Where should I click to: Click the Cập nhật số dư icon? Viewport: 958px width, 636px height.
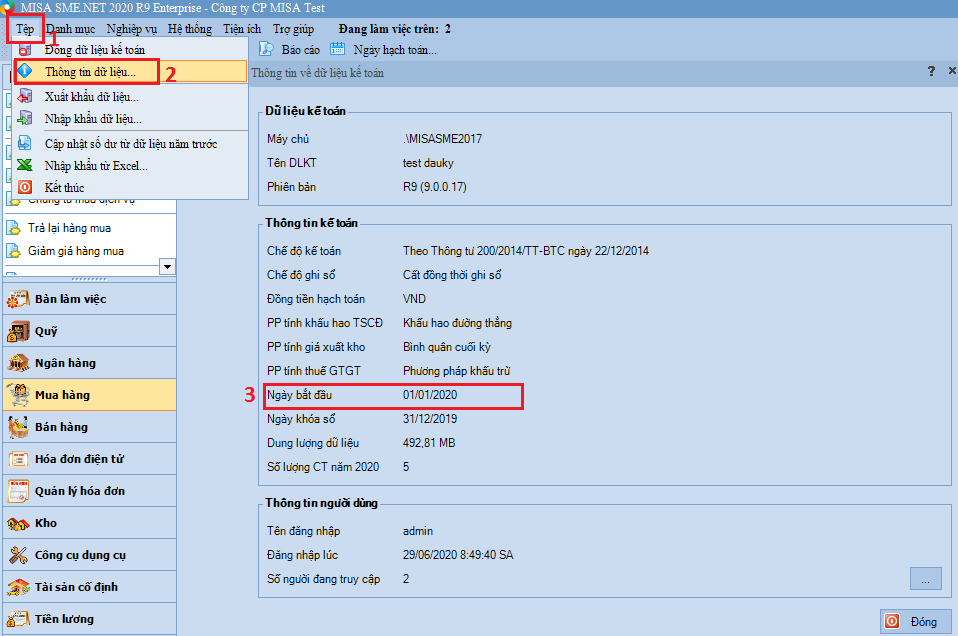pos(25,143)
